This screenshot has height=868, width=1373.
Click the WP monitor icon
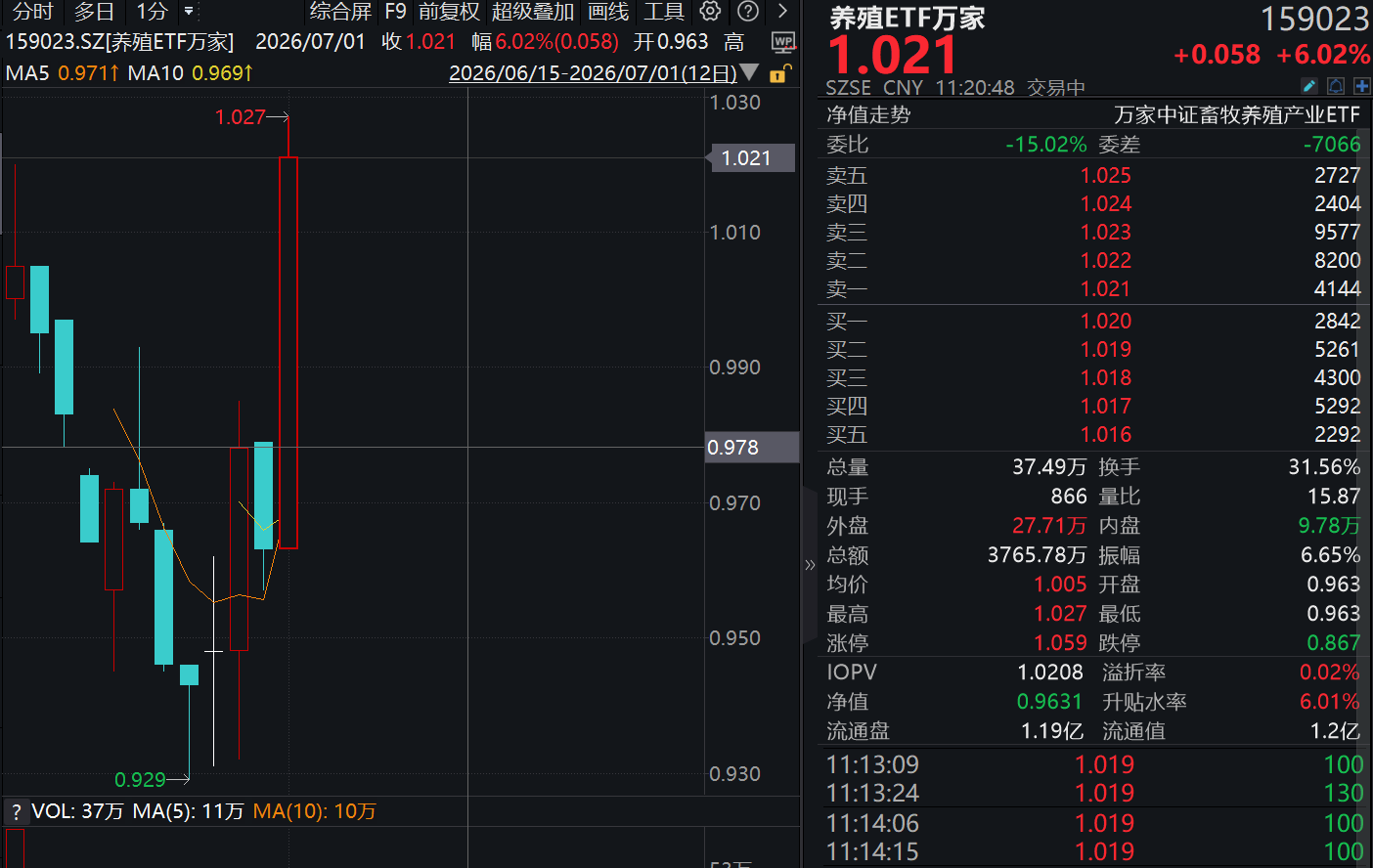point(783,42)
